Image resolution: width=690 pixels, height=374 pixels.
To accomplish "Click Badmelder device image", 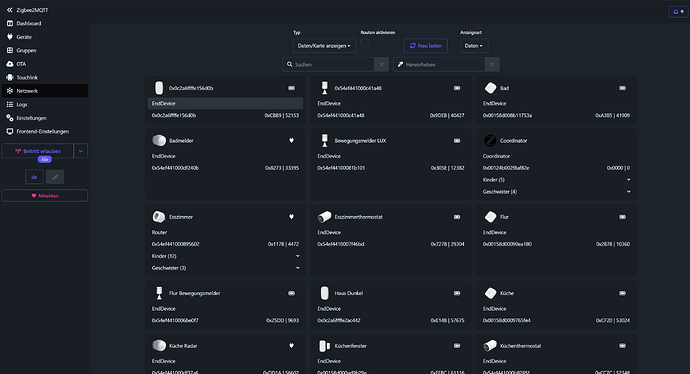I will 159,140.
